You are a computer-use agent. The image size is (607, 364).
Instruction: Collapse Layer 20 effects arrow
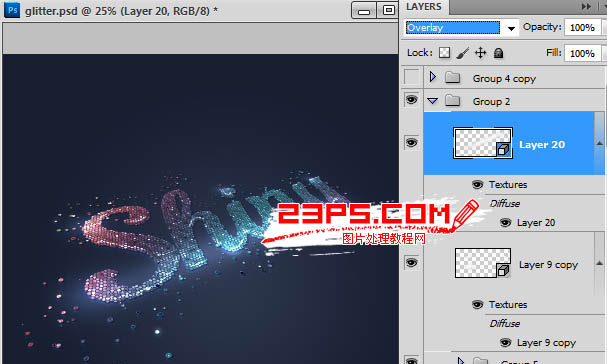pos(599,143)
